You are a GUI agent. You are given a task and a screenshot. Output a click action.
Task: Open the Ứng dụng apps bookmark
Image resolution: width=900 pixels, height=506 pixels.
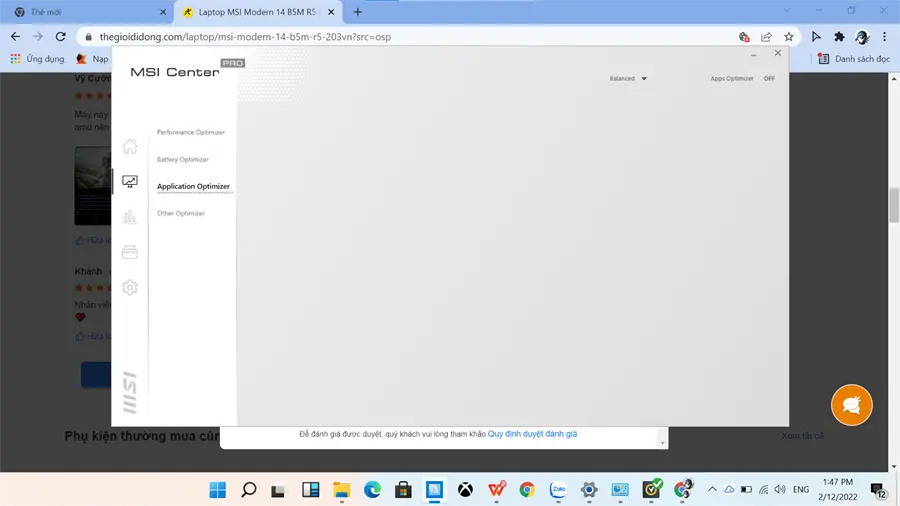click(x=37, y=59)
